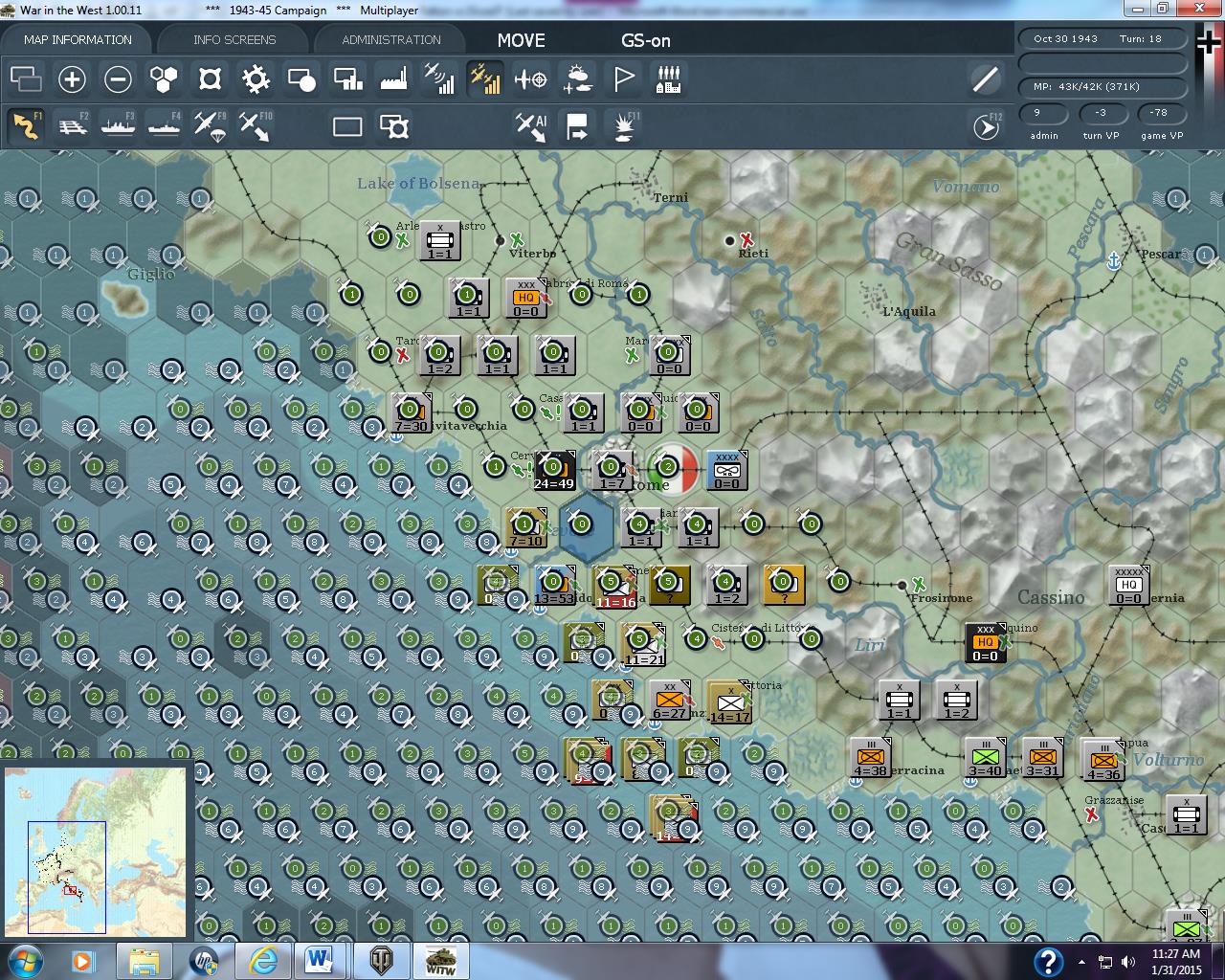The width and height of the screenshot is (1225, 980).
Task: Zoom out the map with minus icon
Action: click(x=118, y=78)
